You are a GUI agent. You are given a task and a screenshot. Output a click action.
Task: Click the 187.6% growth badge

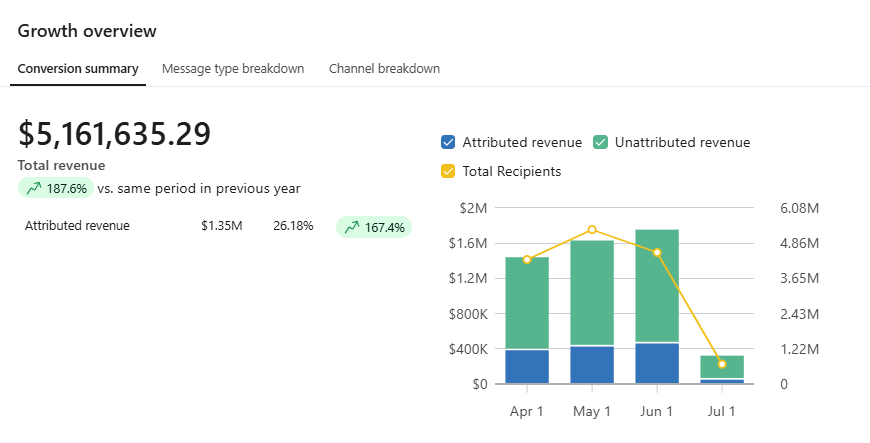point(56,188)
